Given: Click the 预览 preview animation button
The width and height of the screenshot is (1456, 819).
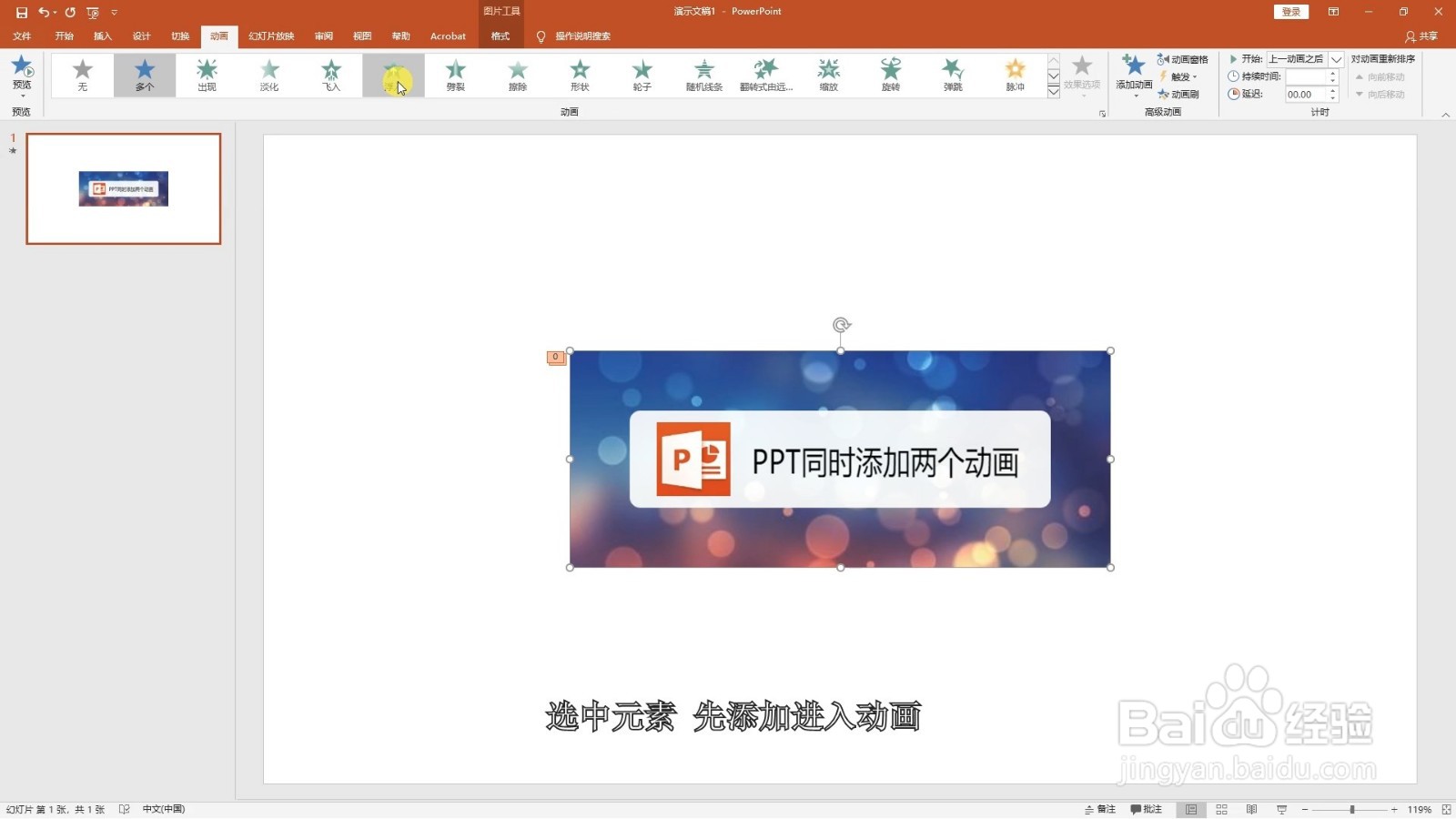Looking at the screenshot, I should pos(22,76).
